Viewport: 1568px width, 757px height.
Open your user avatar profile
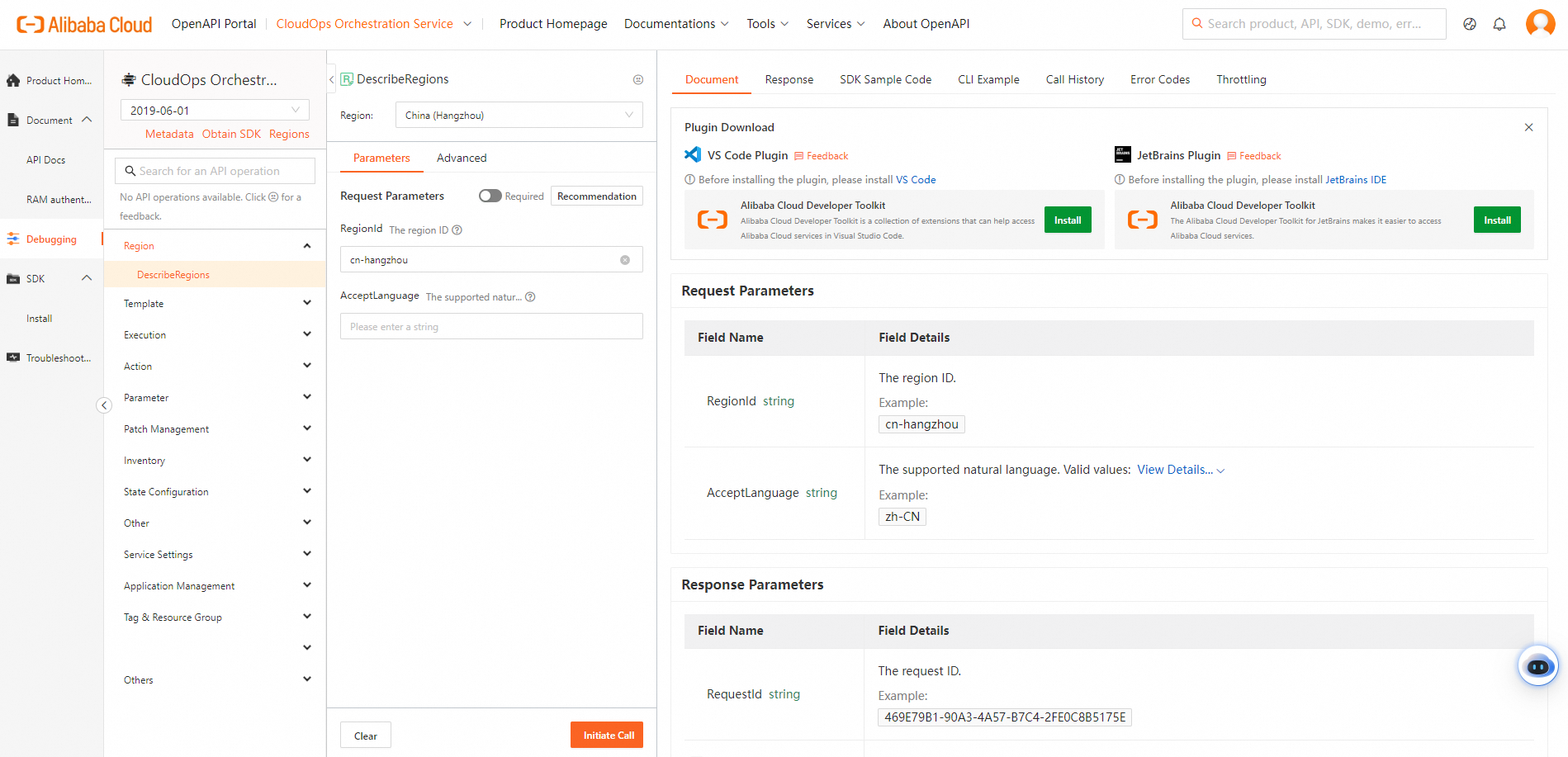pos(1539,22)
